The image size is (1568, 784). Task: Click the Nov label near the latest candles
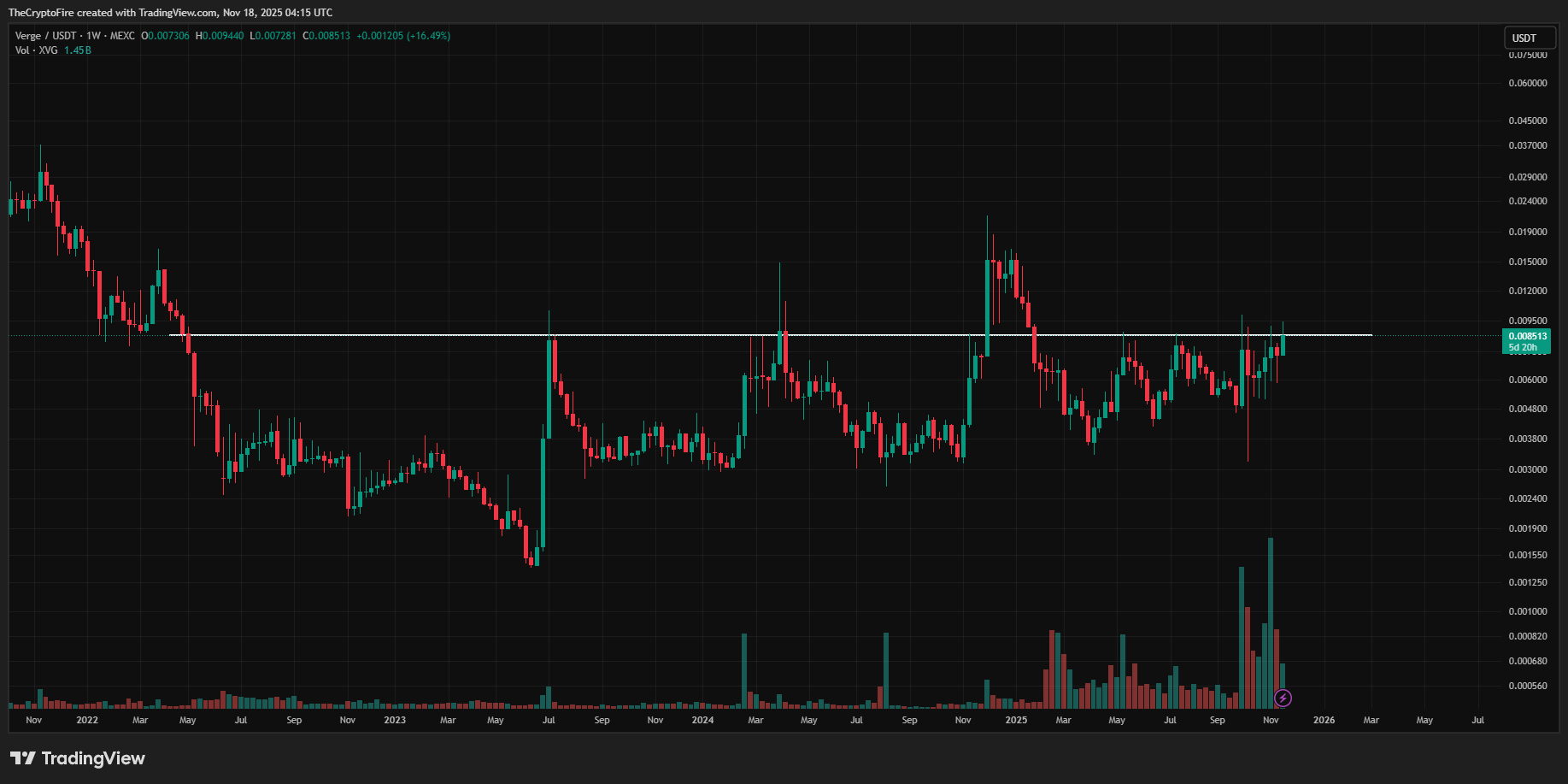(x=1271, y=721)
